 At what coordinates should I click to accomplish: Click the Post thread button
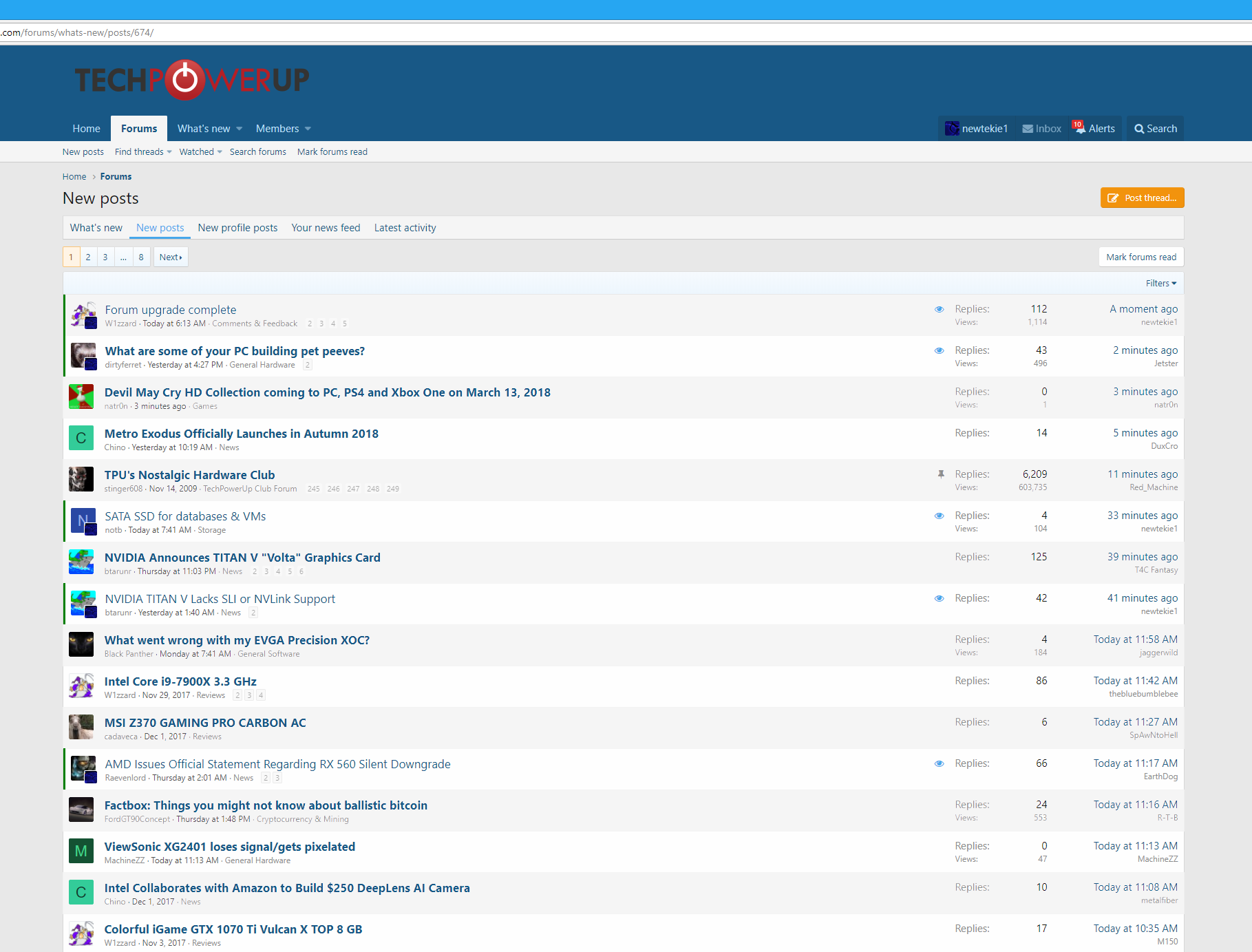(x=1142, y=198)
